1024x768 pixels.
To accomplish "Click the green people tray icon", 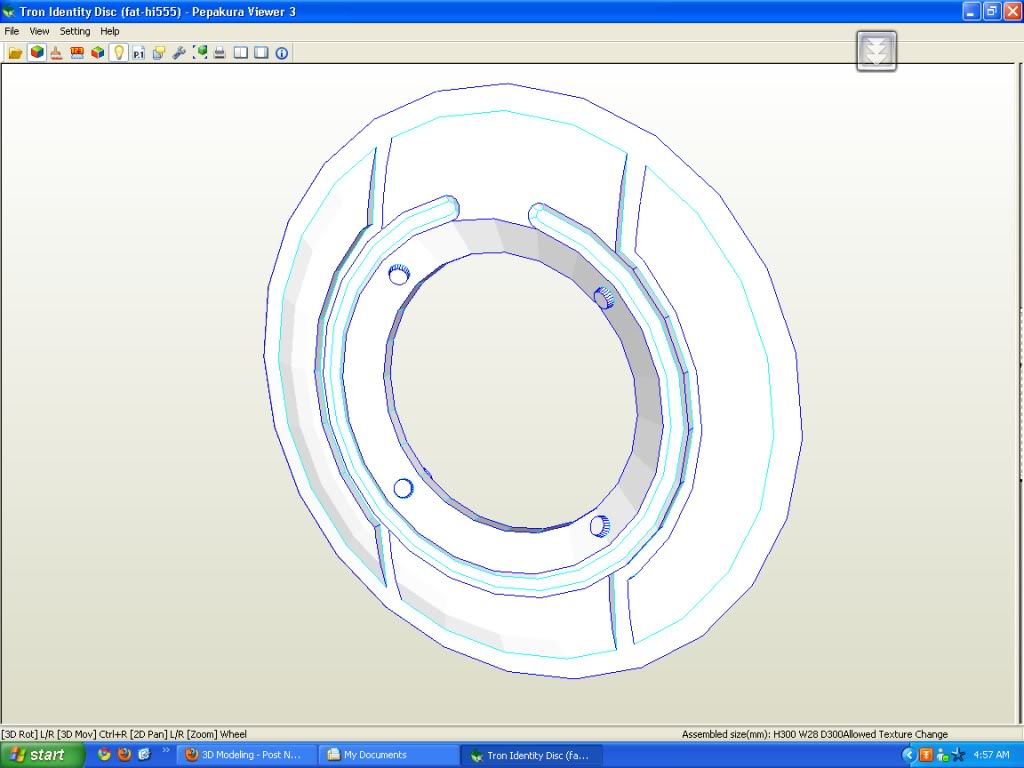I will [942, 755].
